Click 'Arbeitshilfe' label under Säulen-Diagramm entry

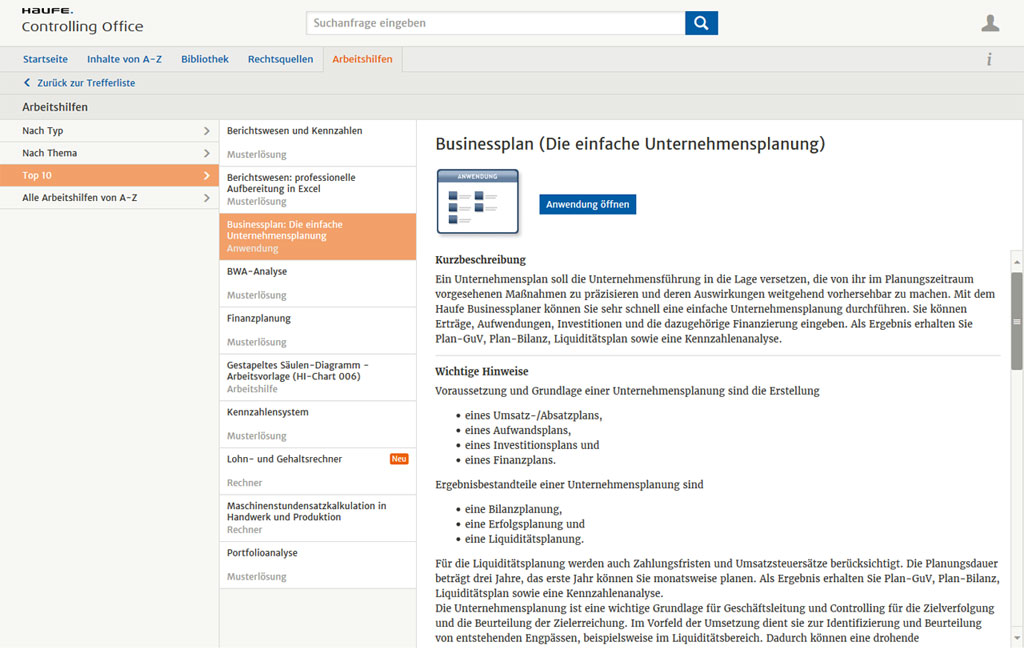click(x=252, y=389)
